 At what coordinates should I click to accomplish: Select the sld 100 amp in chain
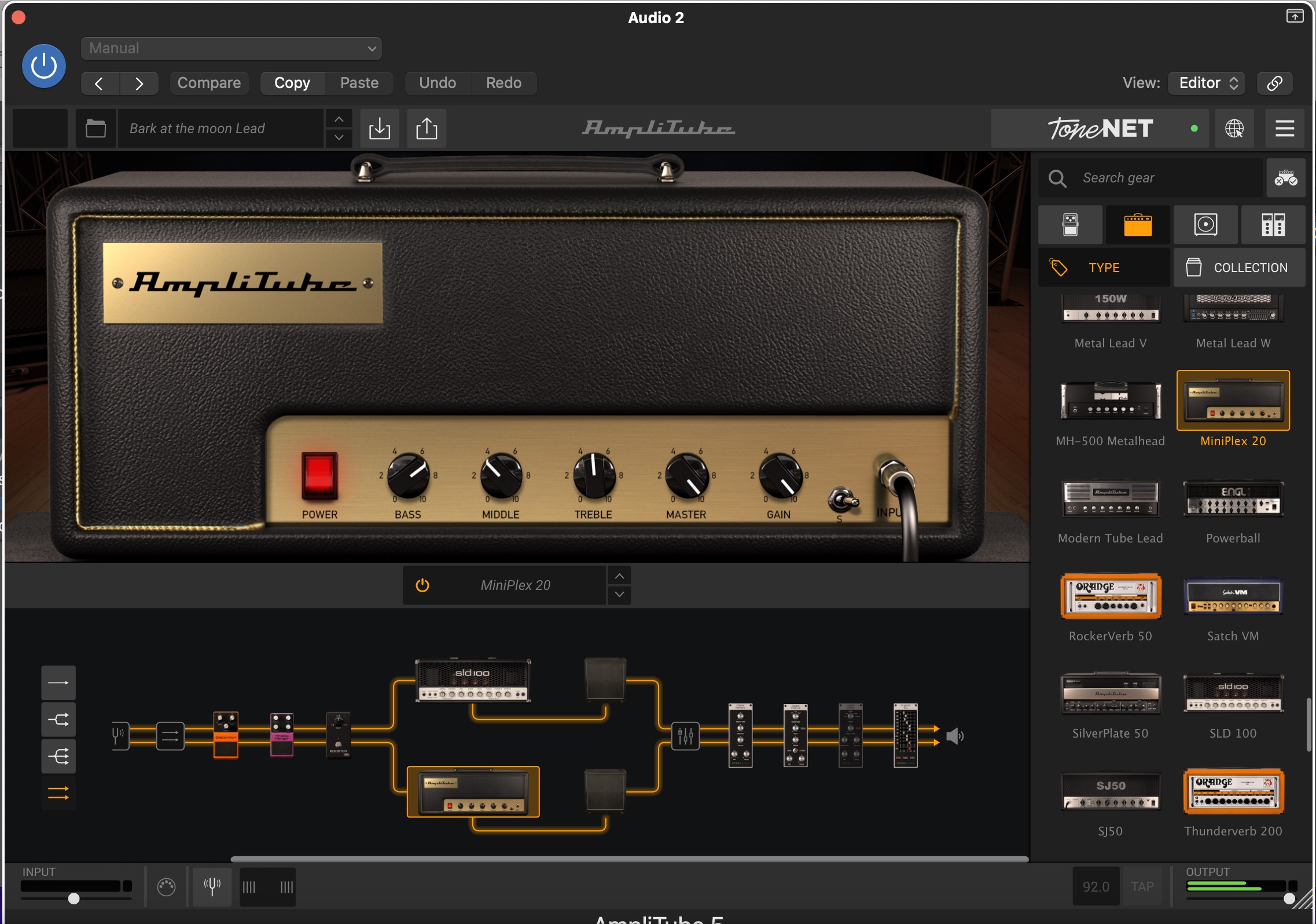coord(473,681)
